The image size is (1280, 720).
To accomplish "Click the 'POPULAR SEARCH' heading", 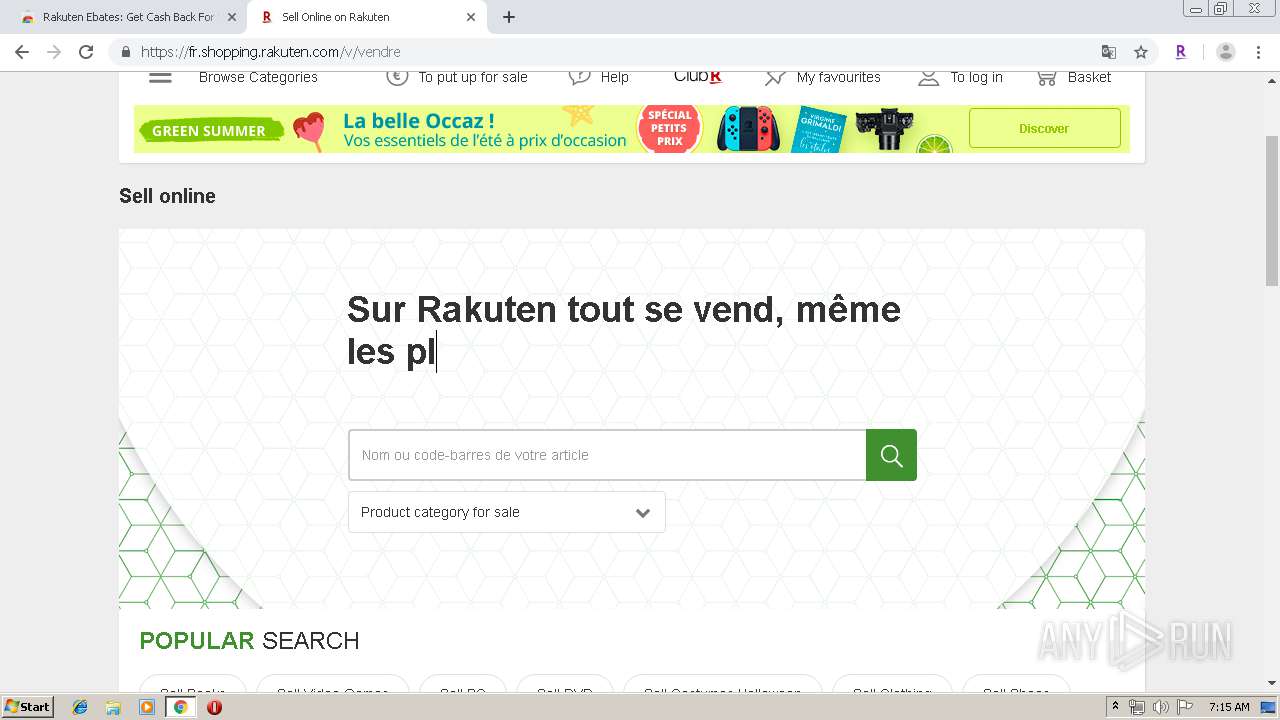I will (x=249, y=641).
